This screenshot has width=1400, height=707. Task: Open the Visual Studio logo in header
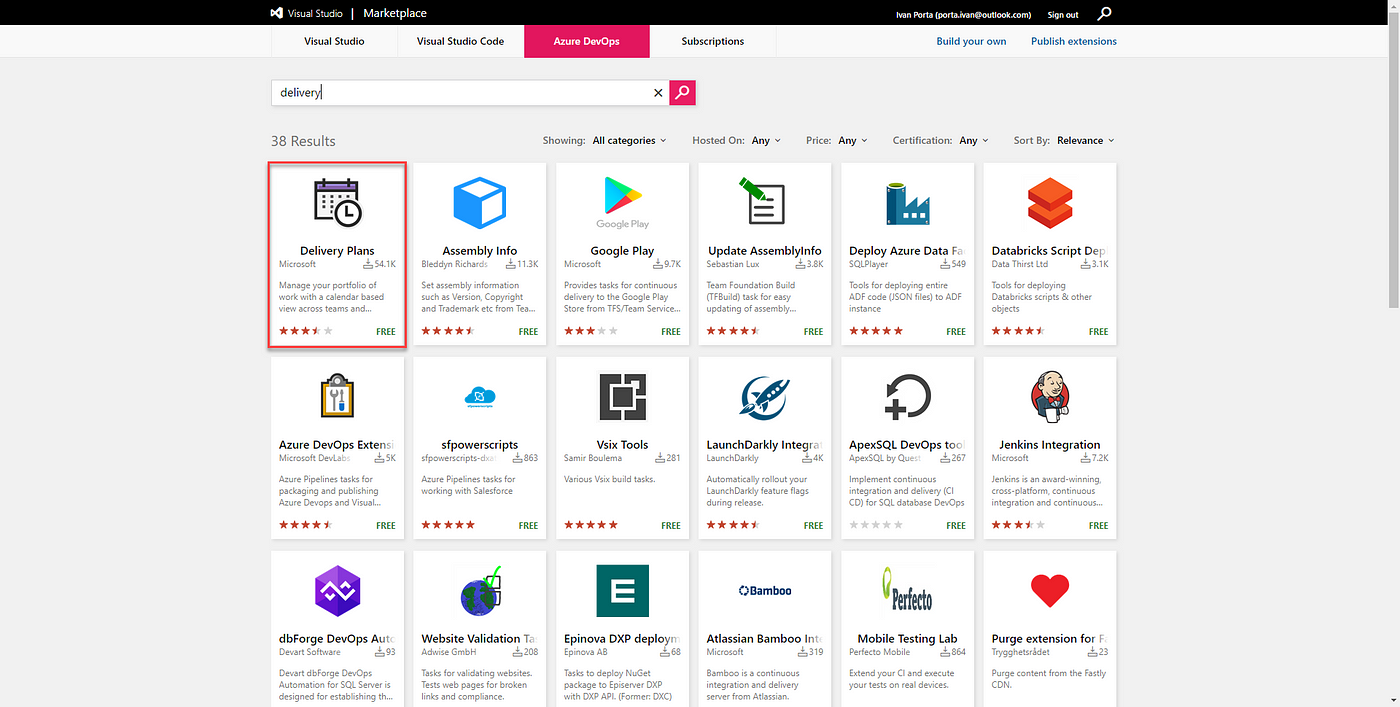[x=306, y=13]
